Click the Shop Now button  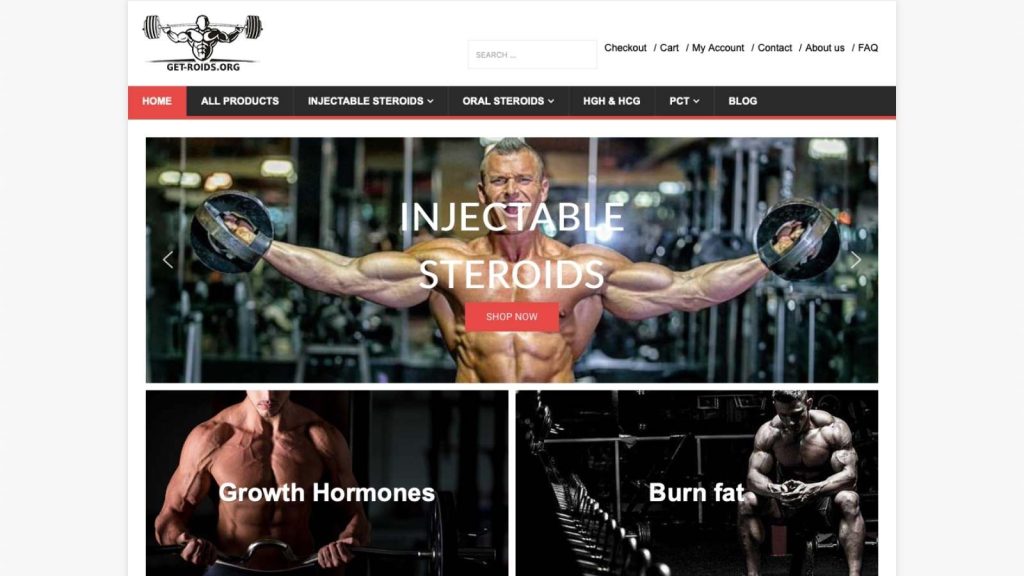[512, 317]
